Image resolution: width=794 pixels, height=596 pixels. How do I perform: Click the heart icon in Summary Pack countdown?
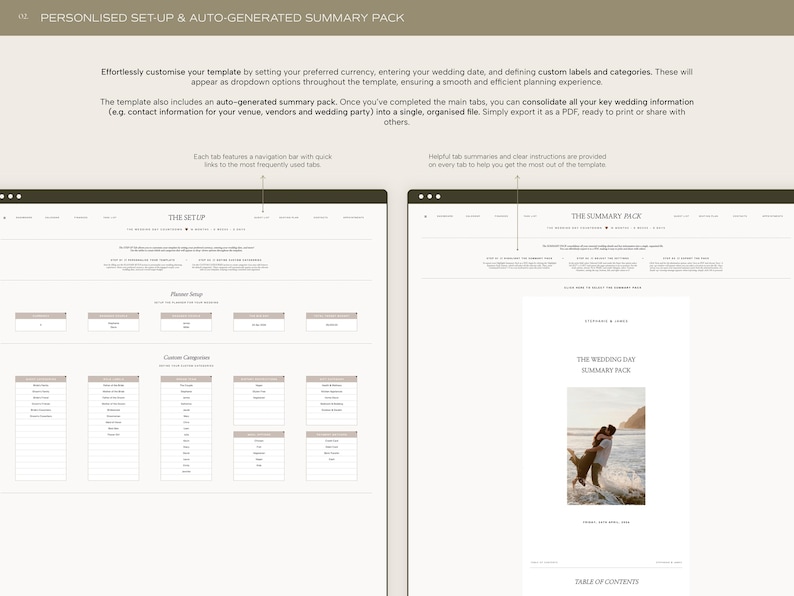coord(606,228)
